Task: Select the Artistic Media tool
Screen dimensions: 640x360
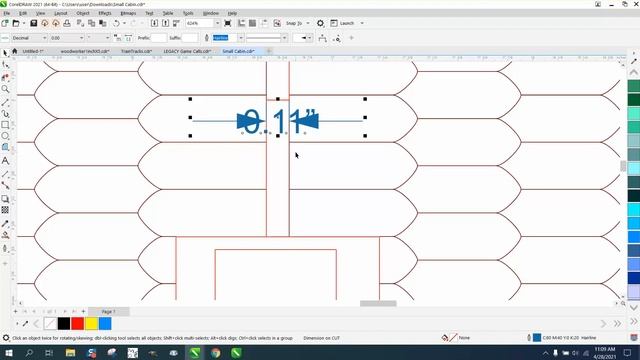Action: tap(5, 114)
